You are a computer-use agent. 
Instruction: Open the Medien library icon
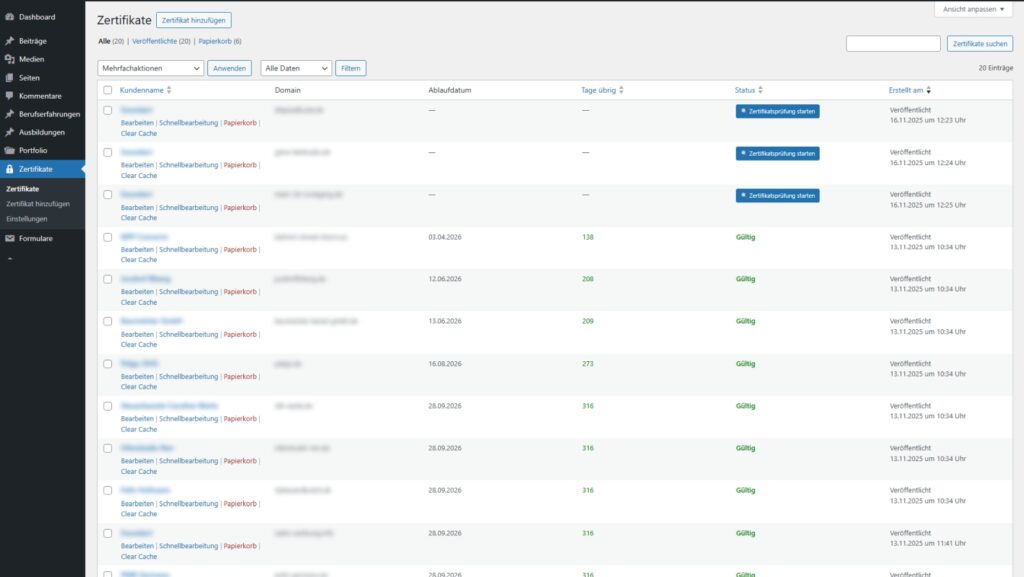9,59
